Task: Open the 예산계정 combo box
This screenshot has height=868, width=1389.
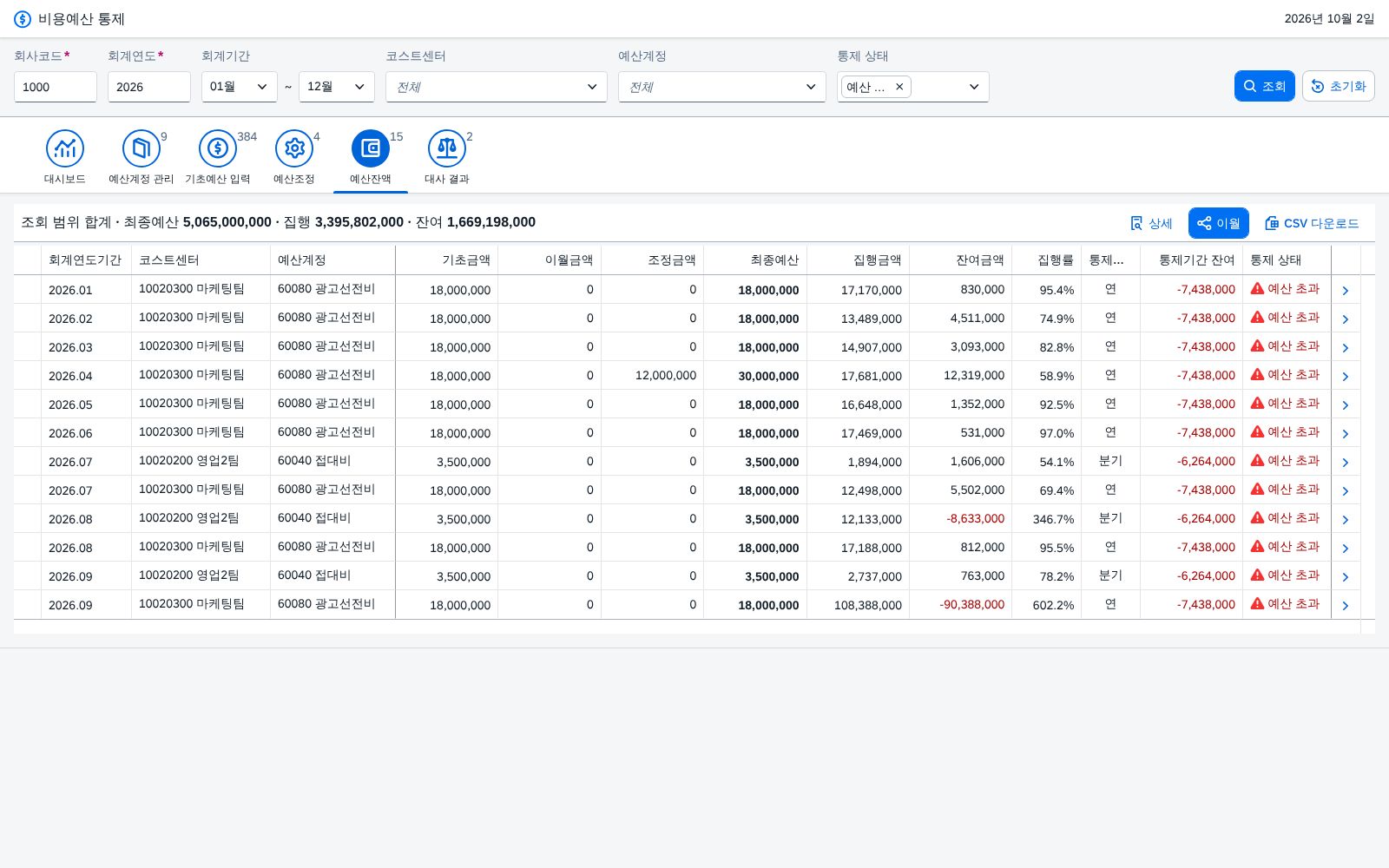Action: click(x=722, y=87)
